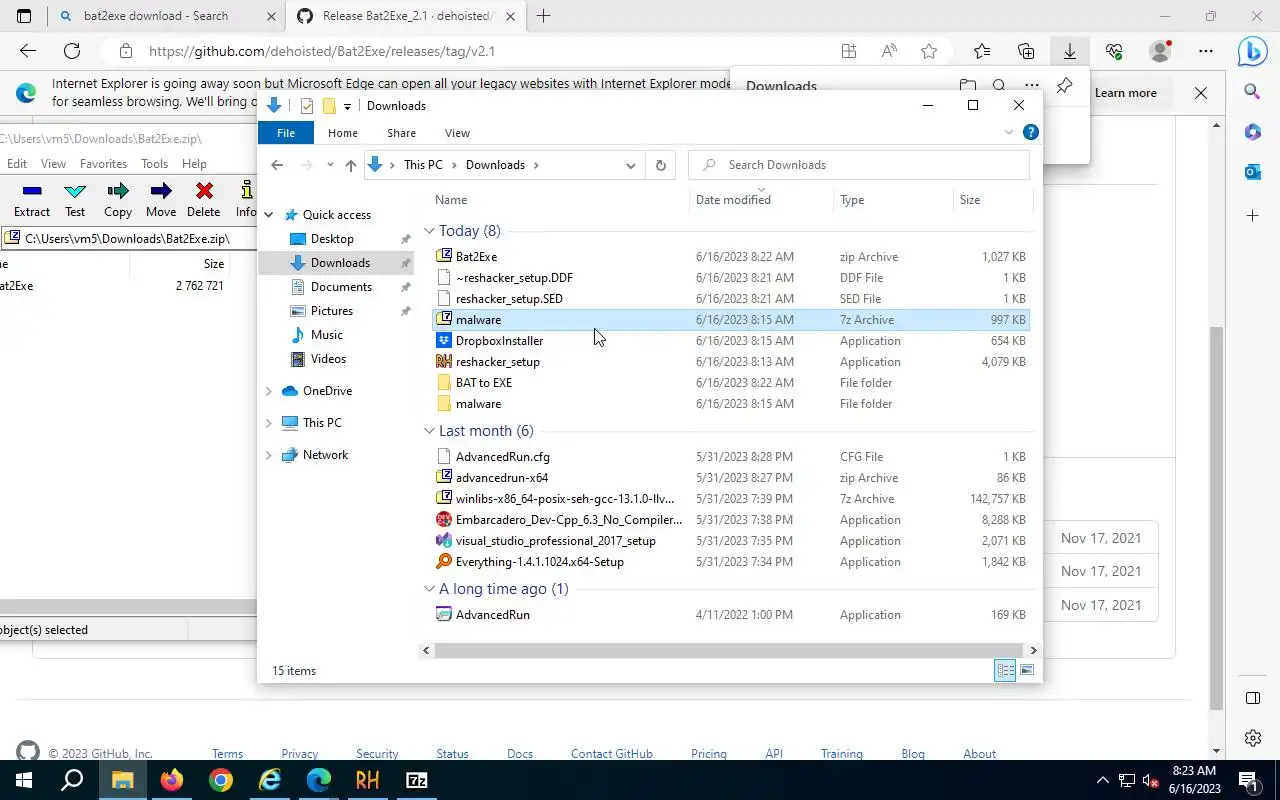
Task: Open Edge settings and more menu
Action: [x=1206, y=51]
